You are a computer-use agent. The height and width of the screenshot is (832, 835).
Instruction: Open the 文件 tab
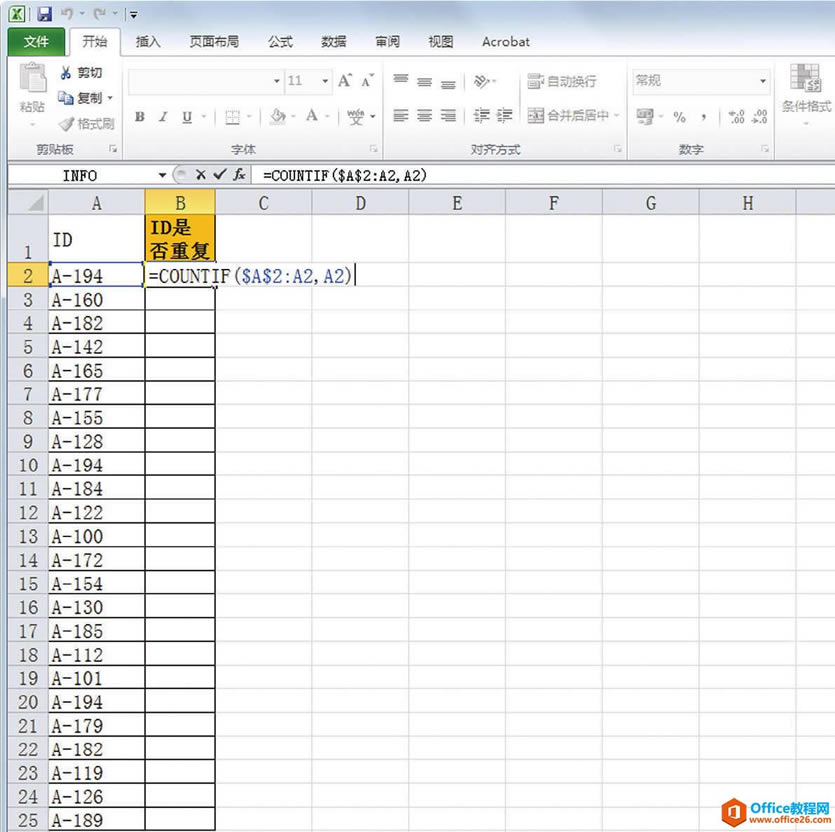coord(36,42)
